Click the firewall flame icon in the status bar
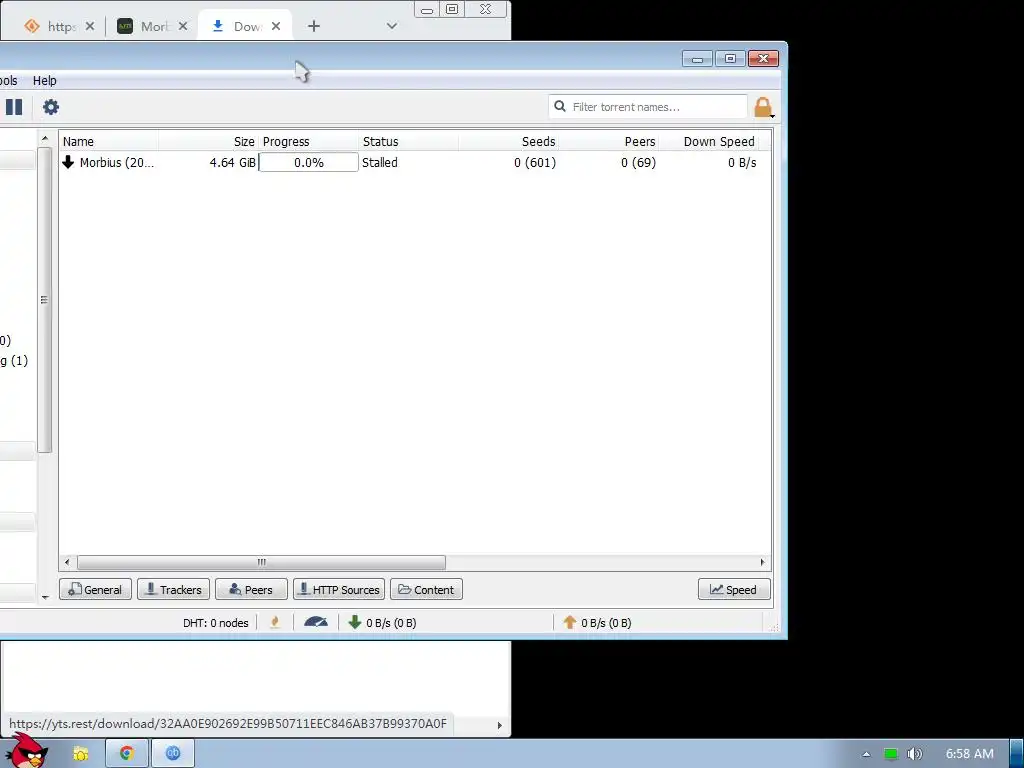 point(275,622)
